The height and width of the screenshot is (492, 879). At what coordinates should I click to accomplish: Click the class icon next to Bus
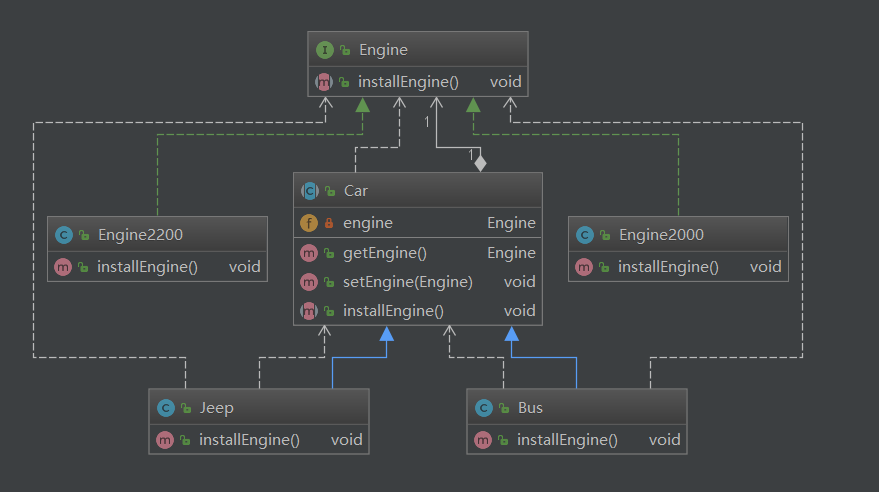(484, 408)
